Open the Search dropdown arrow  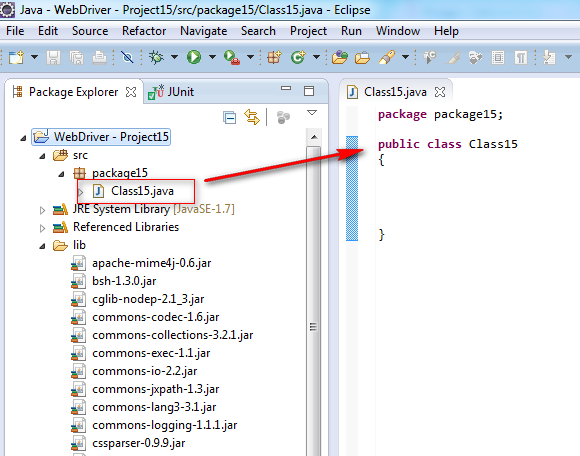click(405, 57)
